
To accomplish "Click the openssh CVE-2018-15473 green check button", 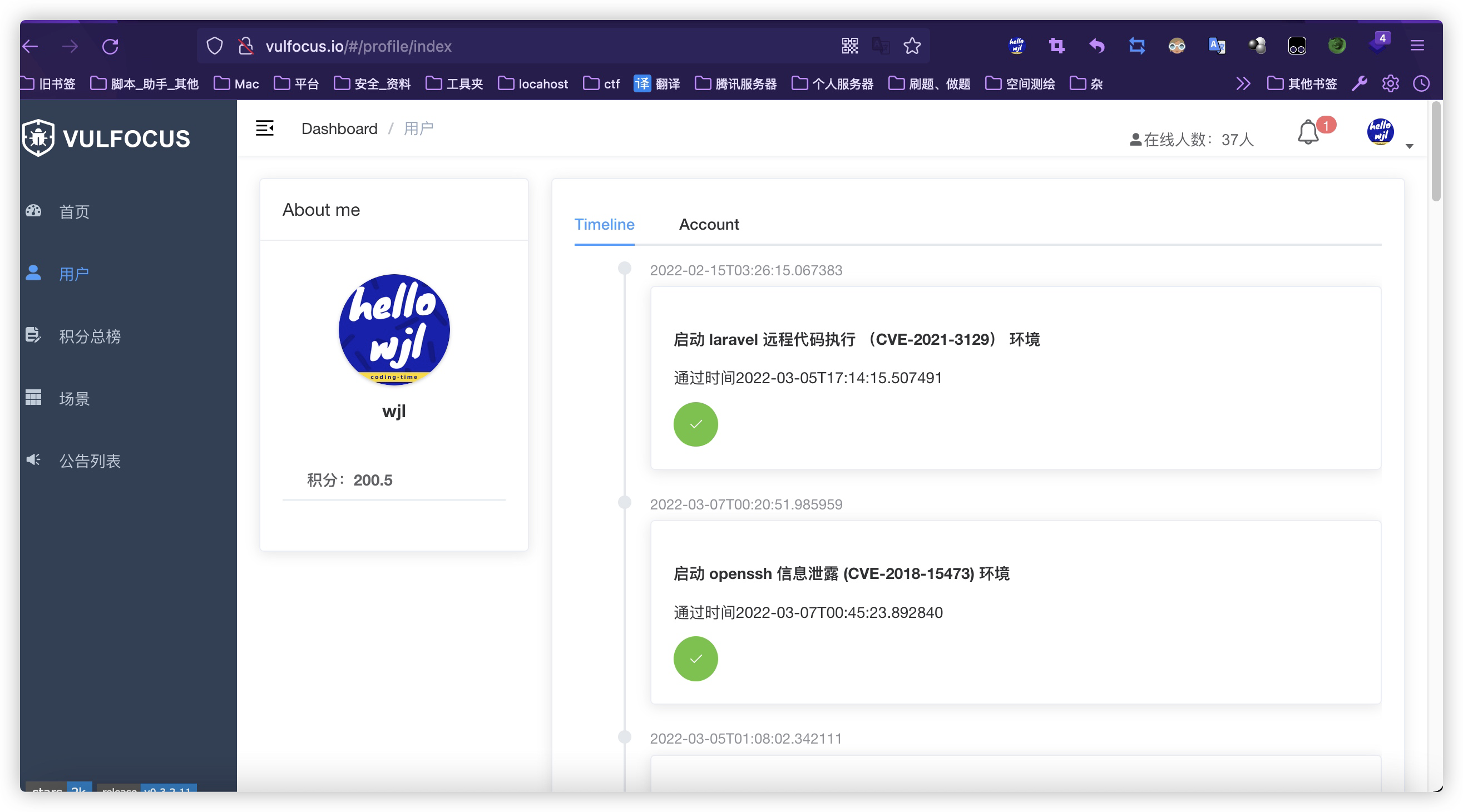I will coord(696,658).
